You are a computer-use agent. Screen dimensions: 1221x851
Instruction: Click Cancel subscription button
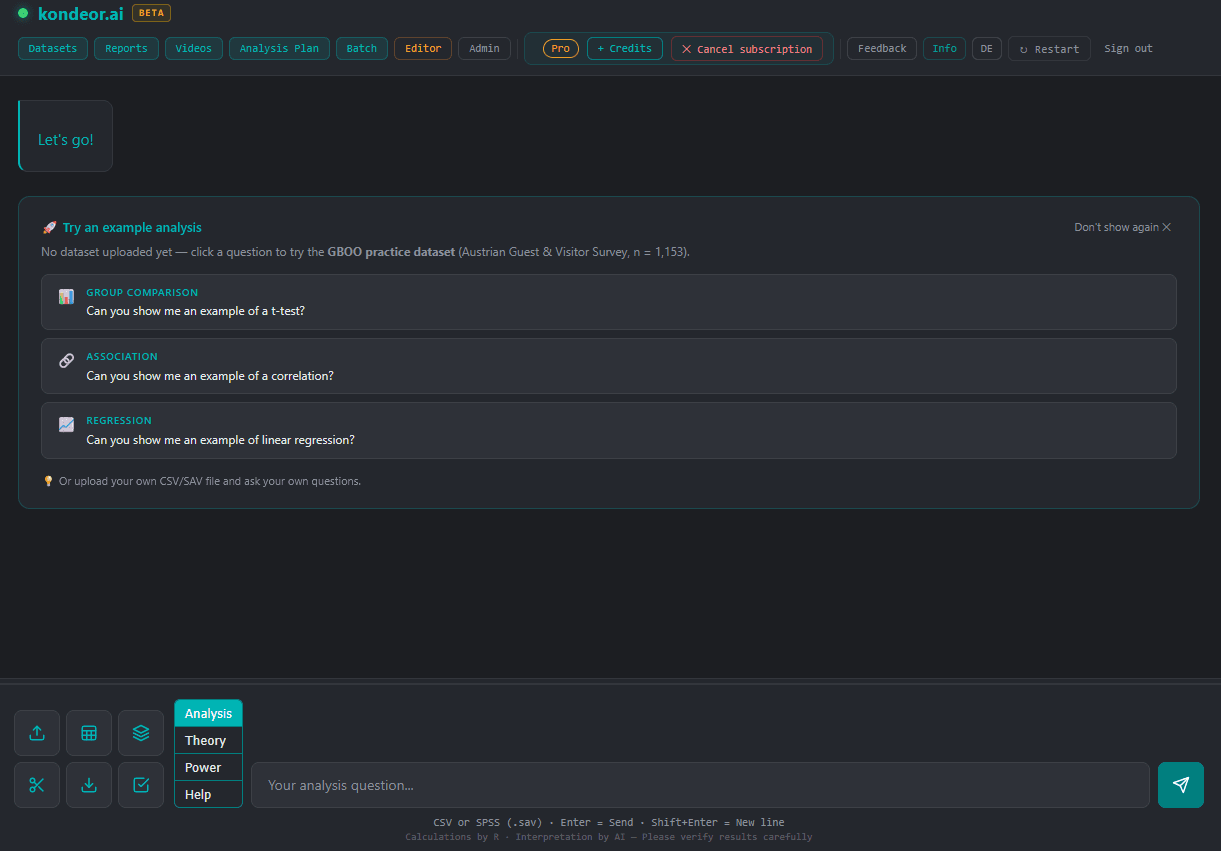pyautogui.click(x=747, y=49)
